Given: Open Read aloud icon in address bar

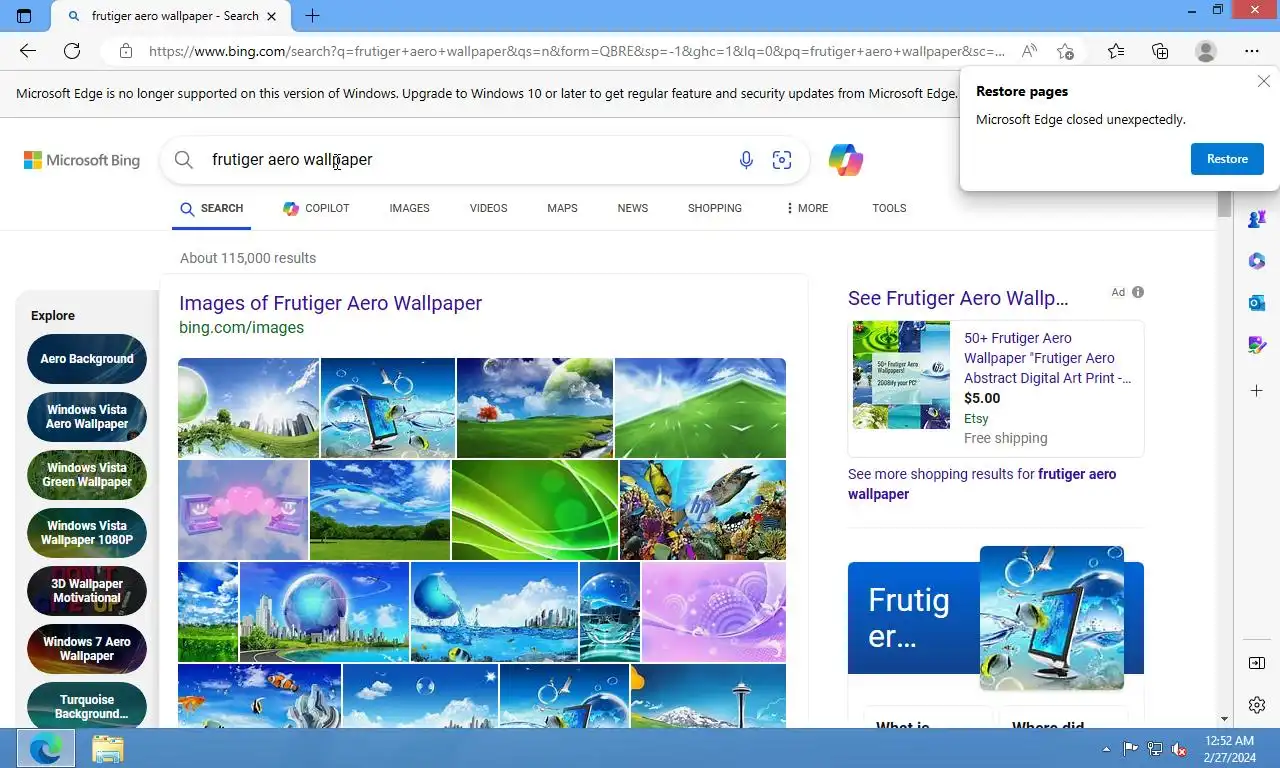Looking at the screenshot, I should [1028, 51].
